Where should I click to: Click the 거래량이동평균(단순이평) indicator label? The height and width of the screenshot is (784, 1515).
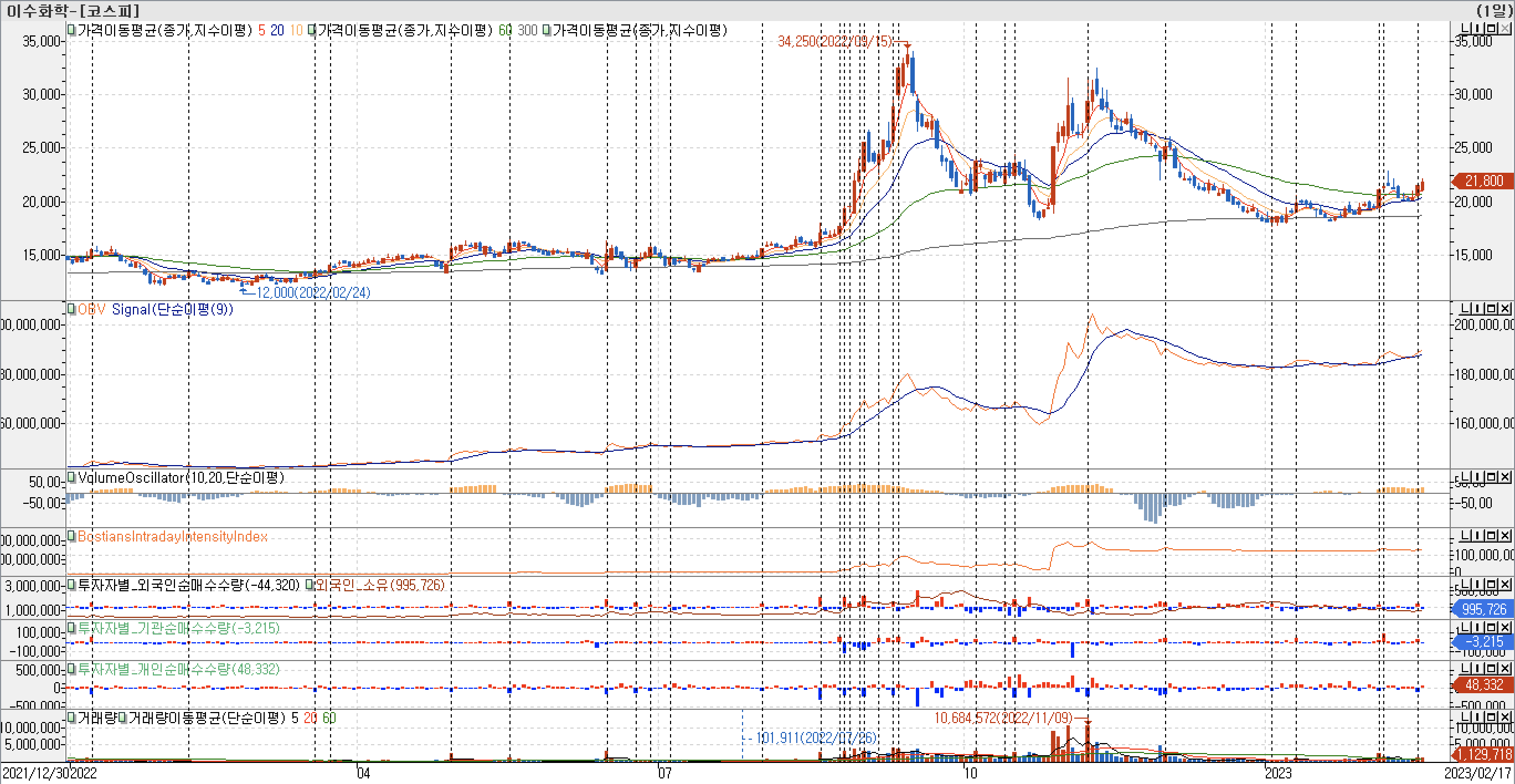207,718
